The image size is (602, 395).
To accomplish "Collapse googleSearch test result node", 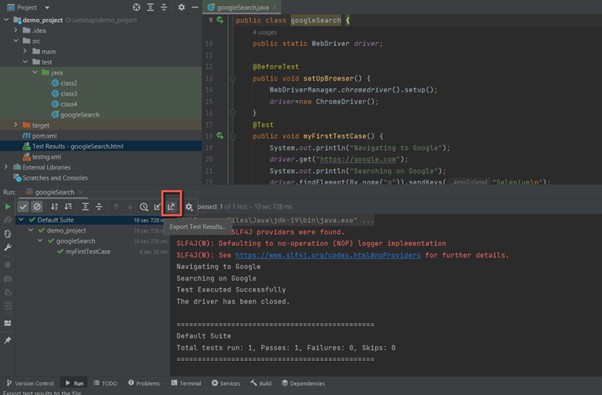I will tap(40, 241).
